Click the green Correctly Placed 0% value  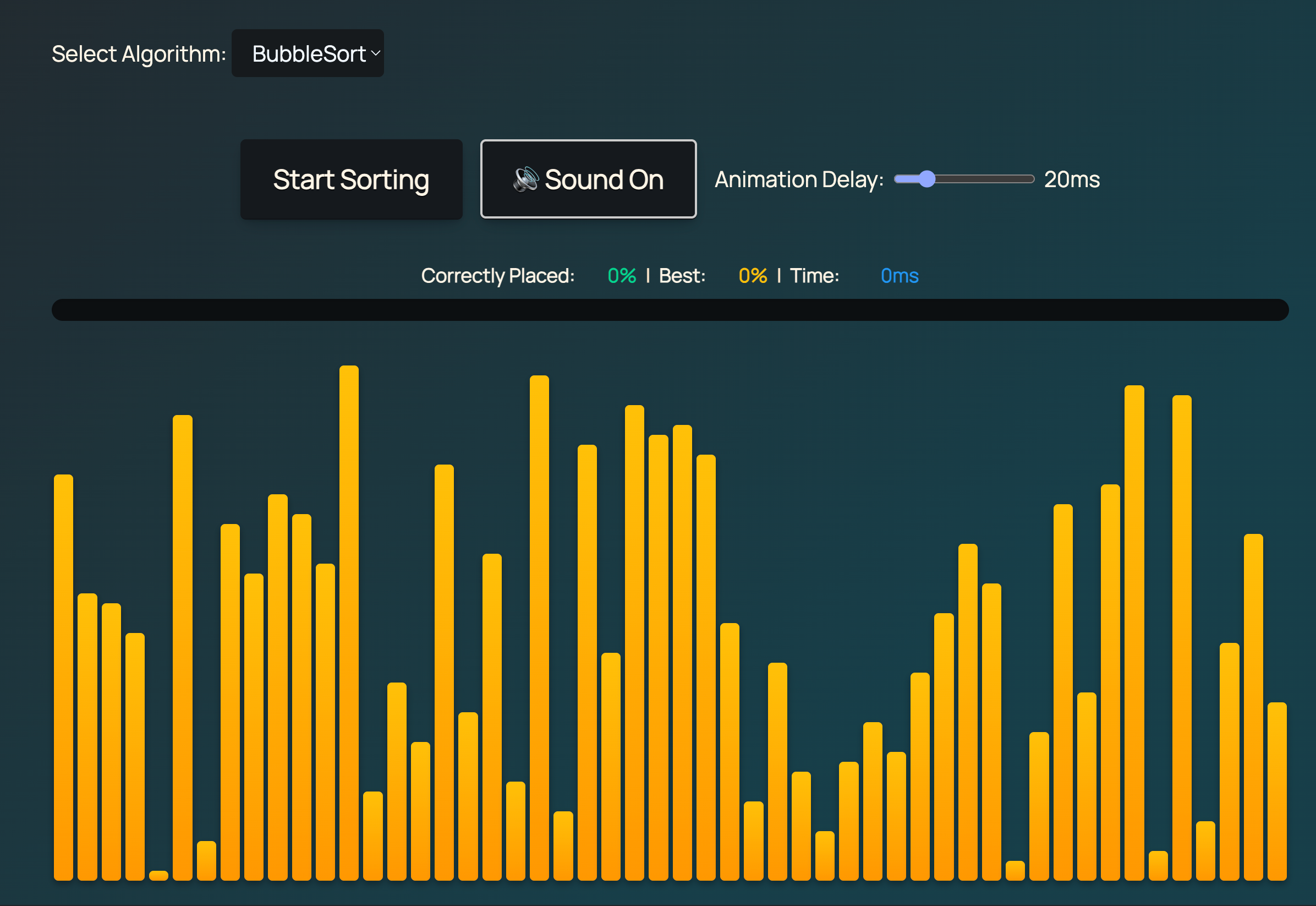(621, 276)
